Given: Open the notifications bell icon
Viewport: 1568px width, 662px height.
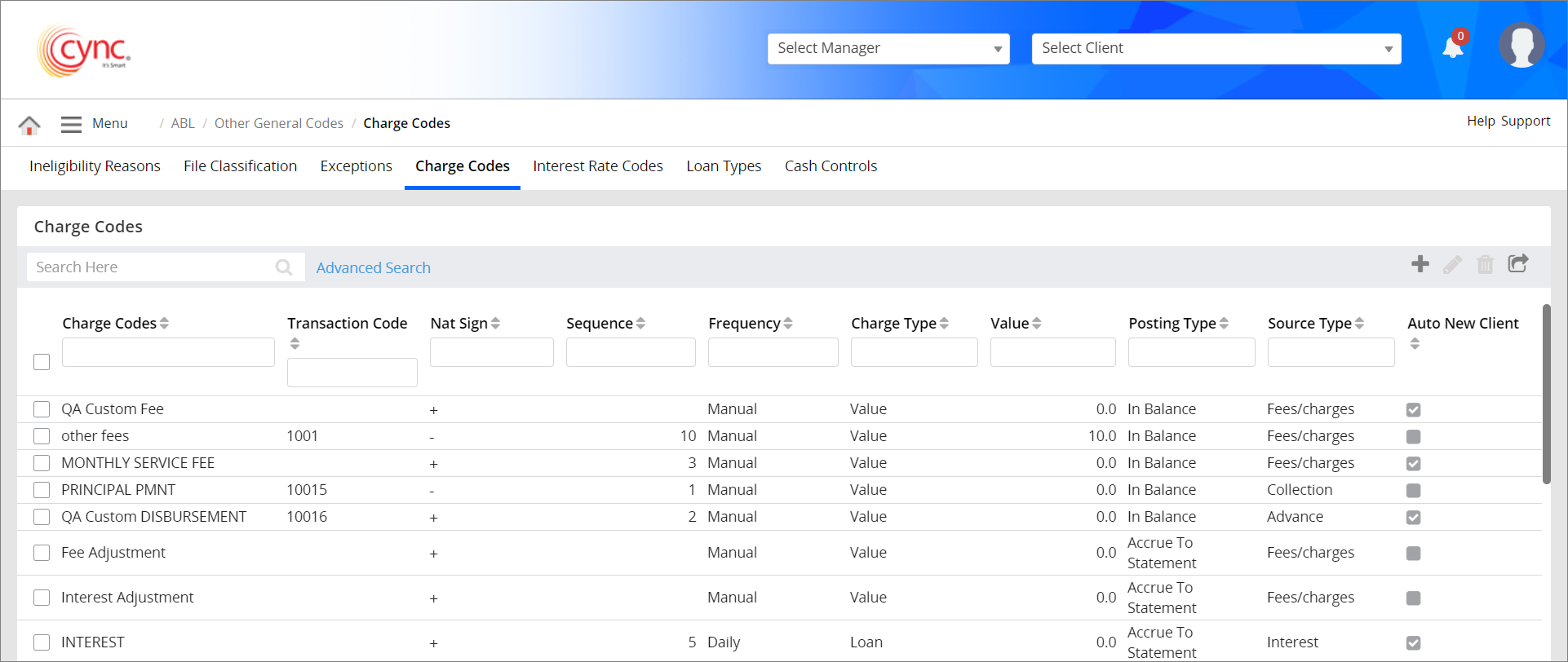Looking at the screenshot, I should tap(1452, 48).
